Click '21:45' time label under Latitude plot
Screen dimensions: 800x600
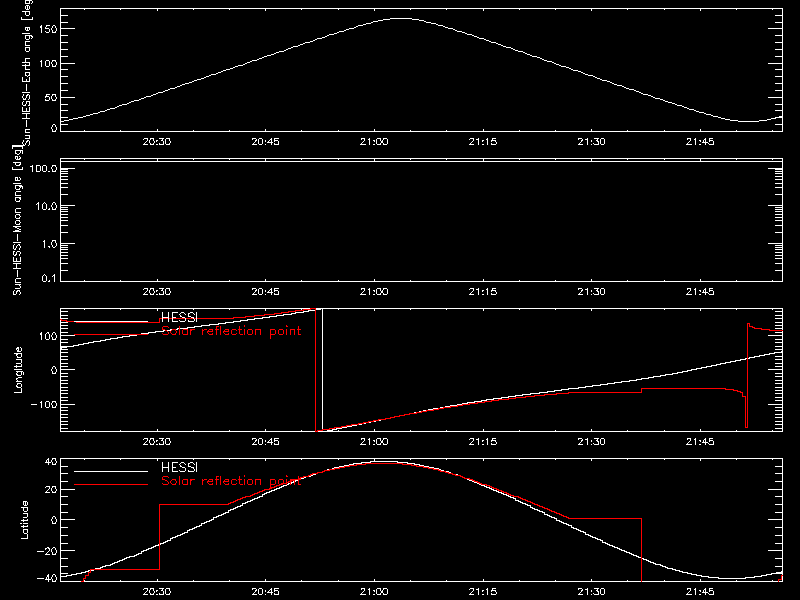click(x=700, y=592)
